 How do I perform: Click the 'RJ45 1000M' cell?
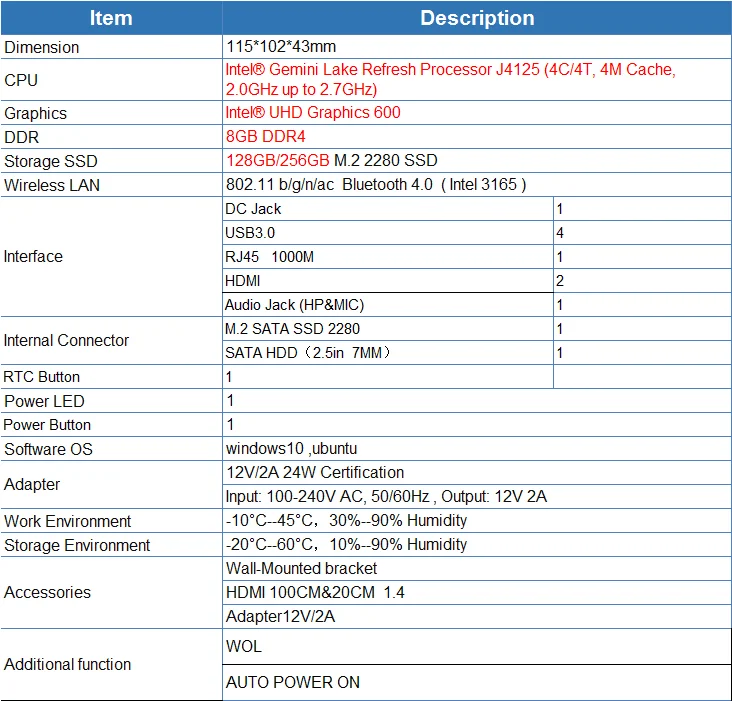(388, 257)
